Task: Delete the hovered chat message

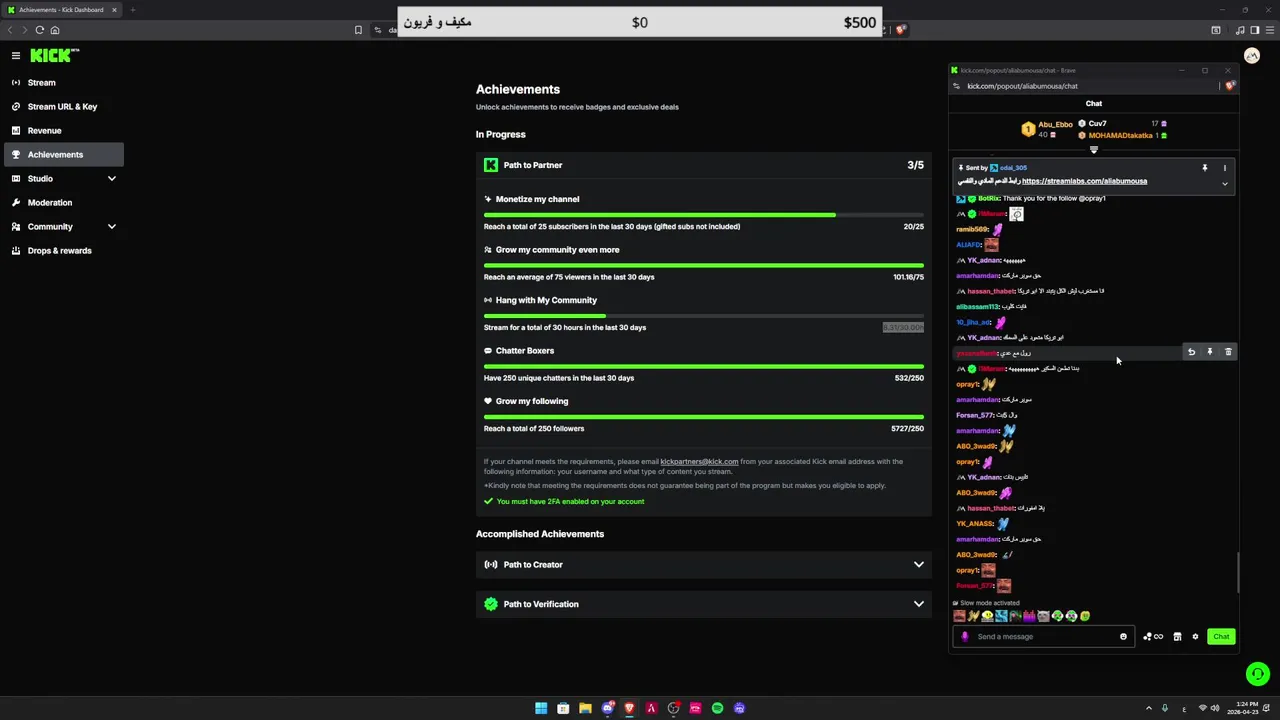Action: coord(1228,352)
